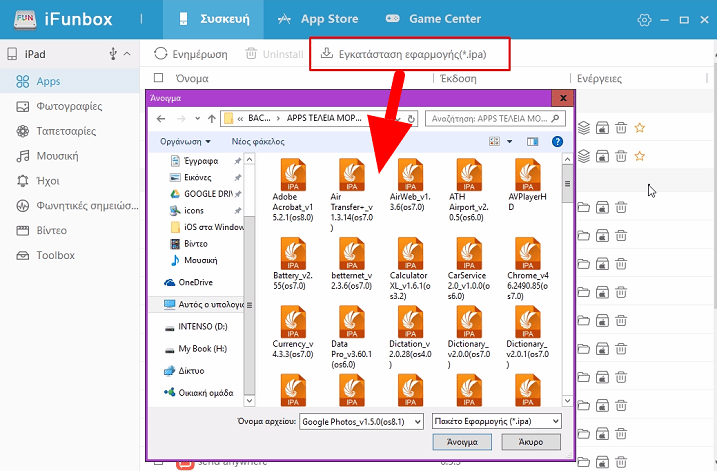Select Apps in the sidebar

click(x=70, y=81)
